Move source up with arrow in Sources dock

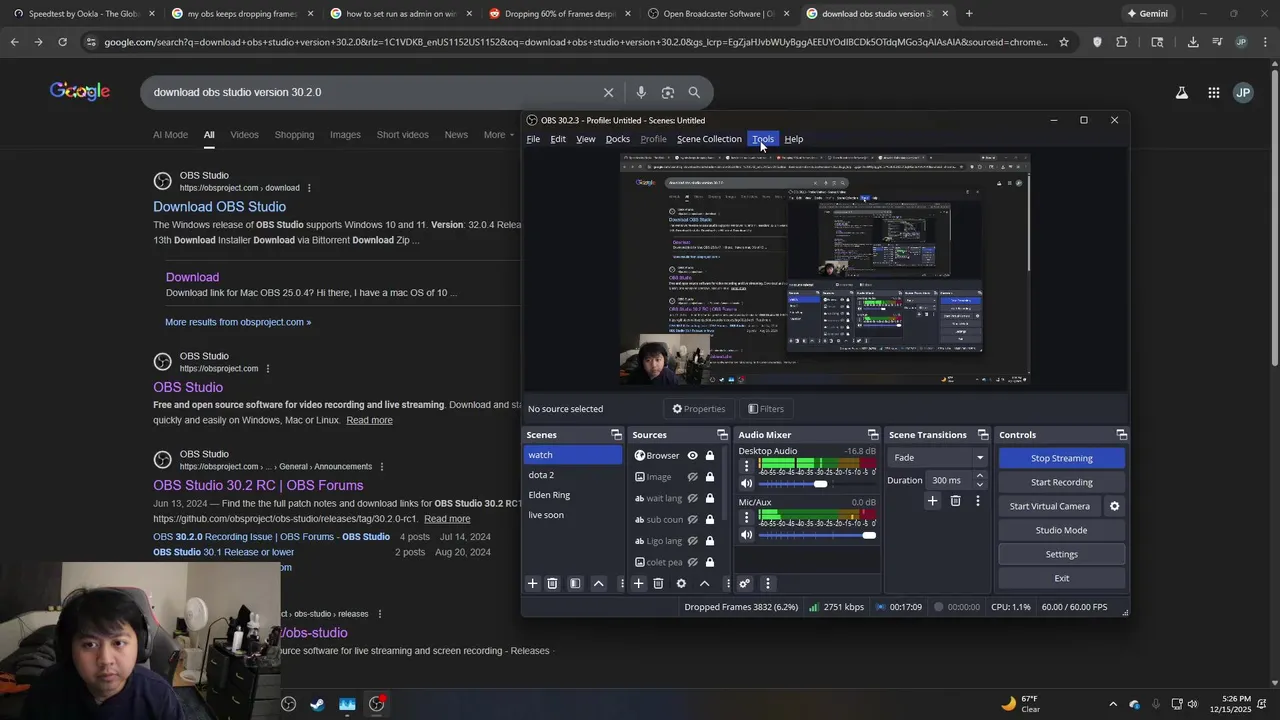[704, 584]
